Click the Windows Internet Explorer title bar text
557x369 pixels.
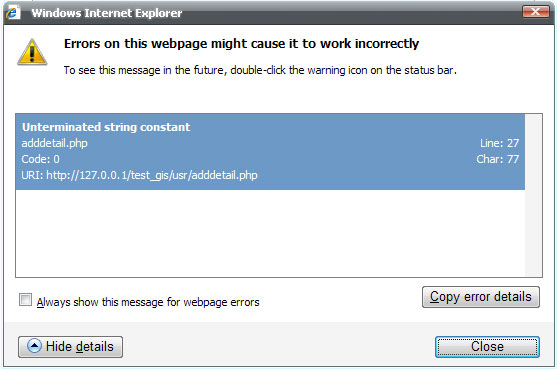click(107, 13)
